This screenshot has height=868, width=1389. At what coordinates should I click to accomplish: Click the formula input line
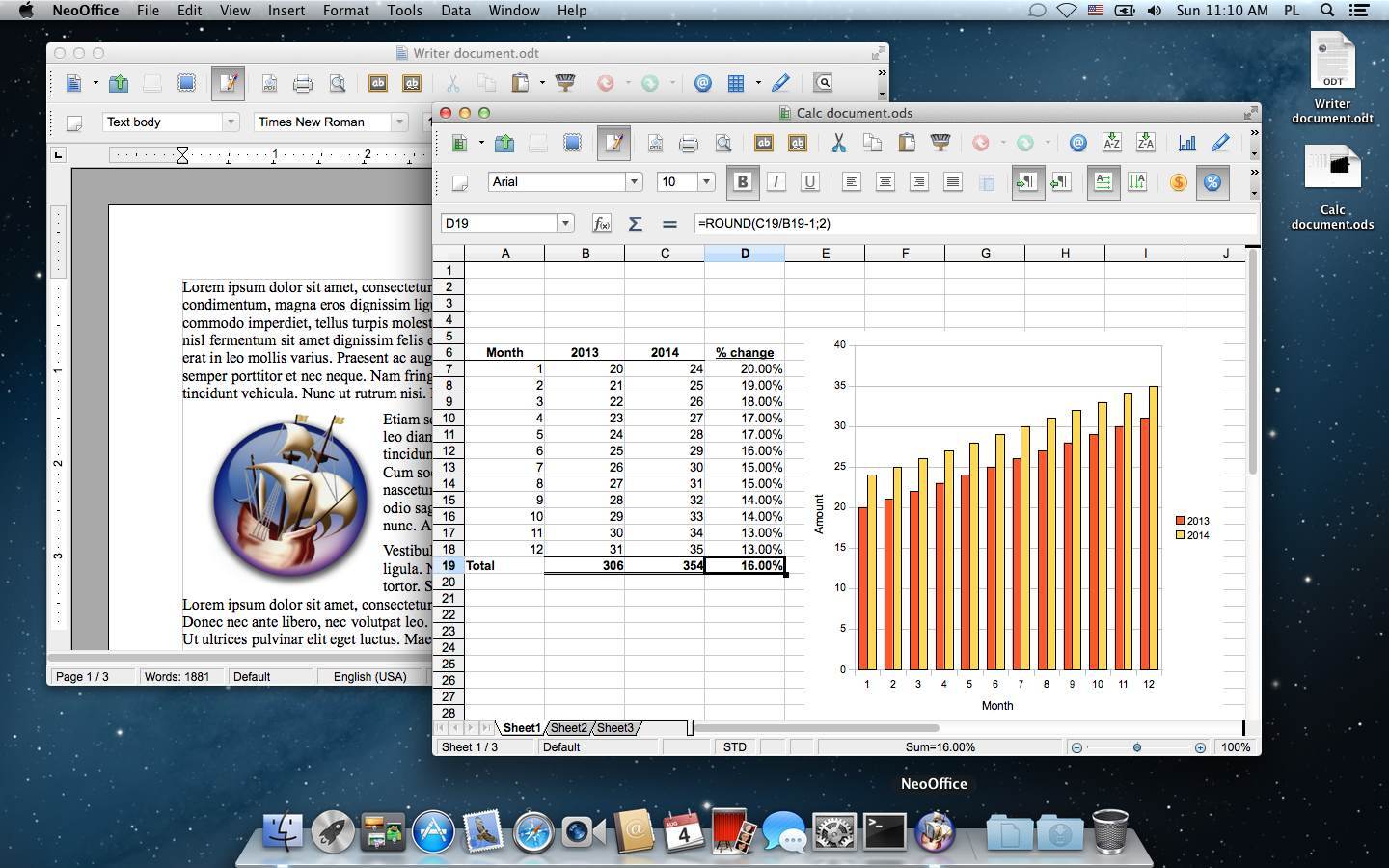tap(974, 224)
